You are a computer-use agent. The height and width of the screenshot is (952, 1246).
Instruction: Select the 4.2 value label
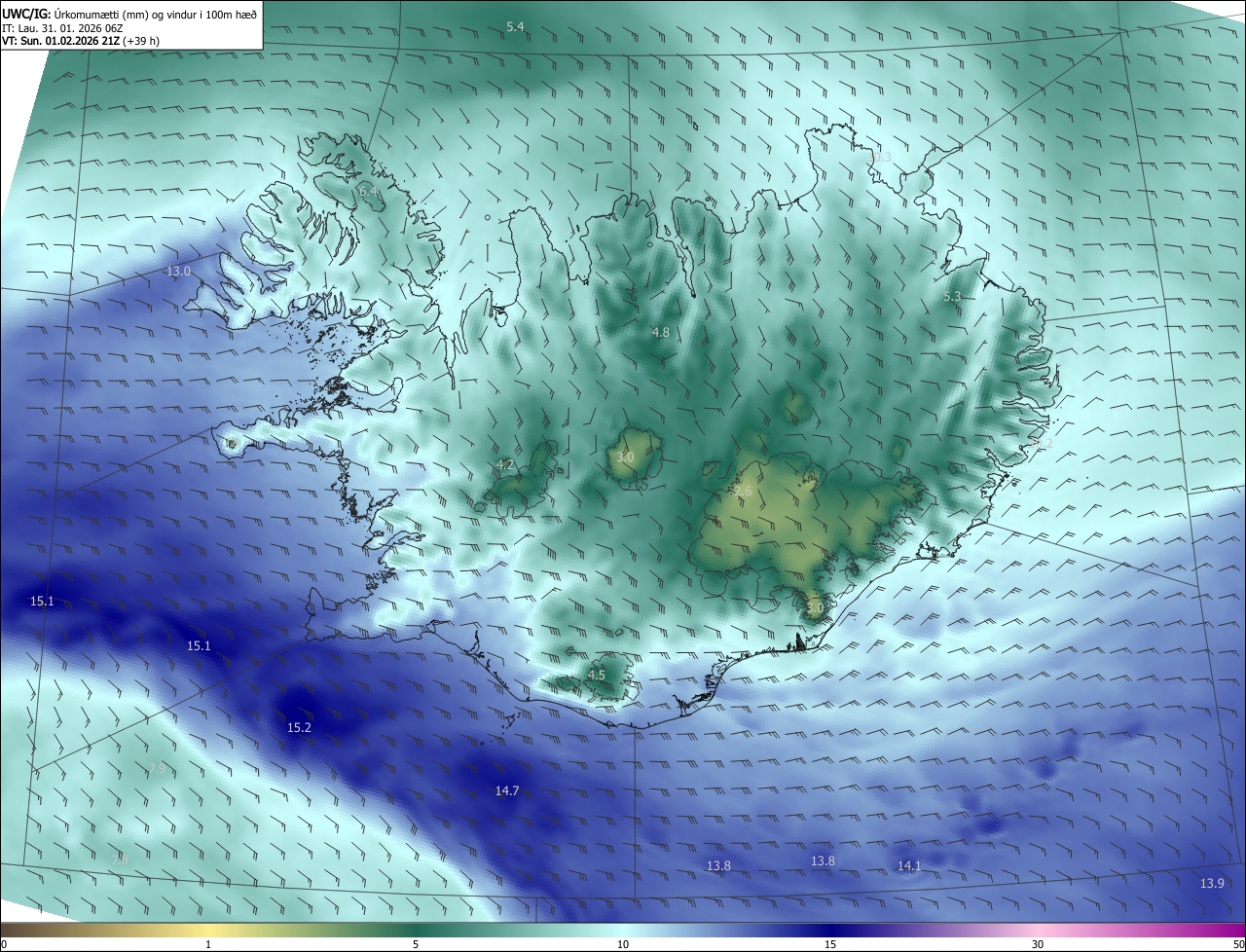(x=504, y=464)
